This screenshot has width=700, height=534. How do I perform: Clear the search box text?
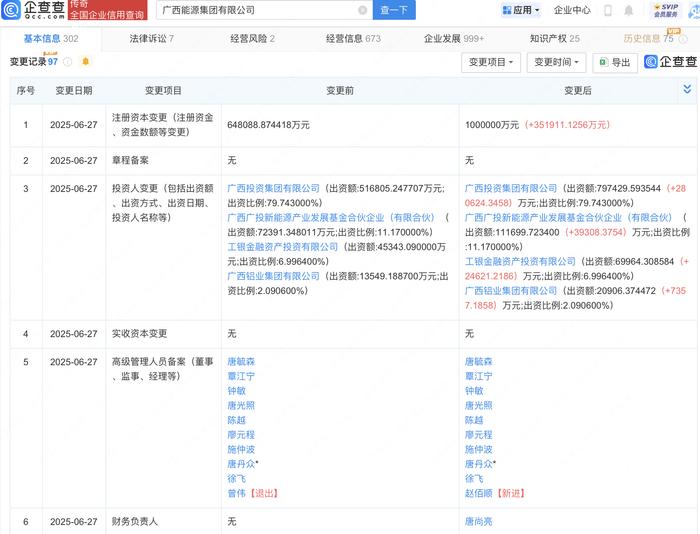(362, 10)
